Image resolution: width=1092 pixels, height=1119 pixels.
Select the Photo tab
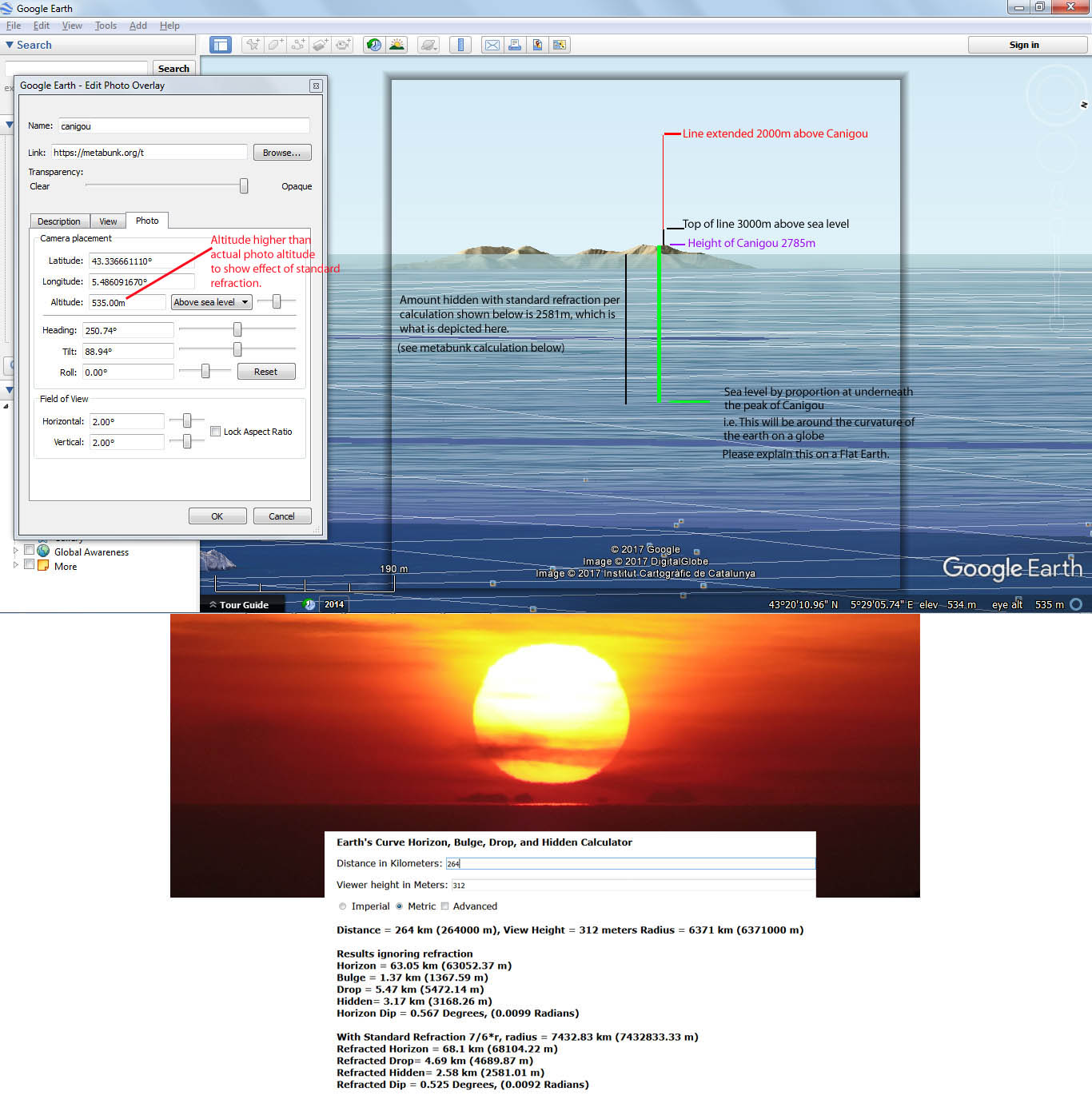147,221
